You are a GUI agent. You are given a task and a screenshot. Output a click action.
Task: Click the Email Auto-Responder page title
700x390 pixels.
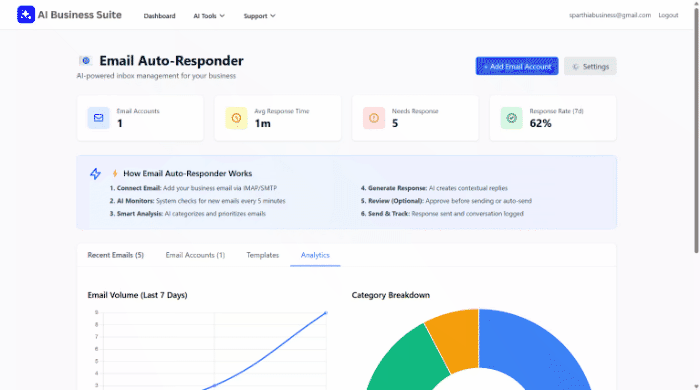[171, 61]
